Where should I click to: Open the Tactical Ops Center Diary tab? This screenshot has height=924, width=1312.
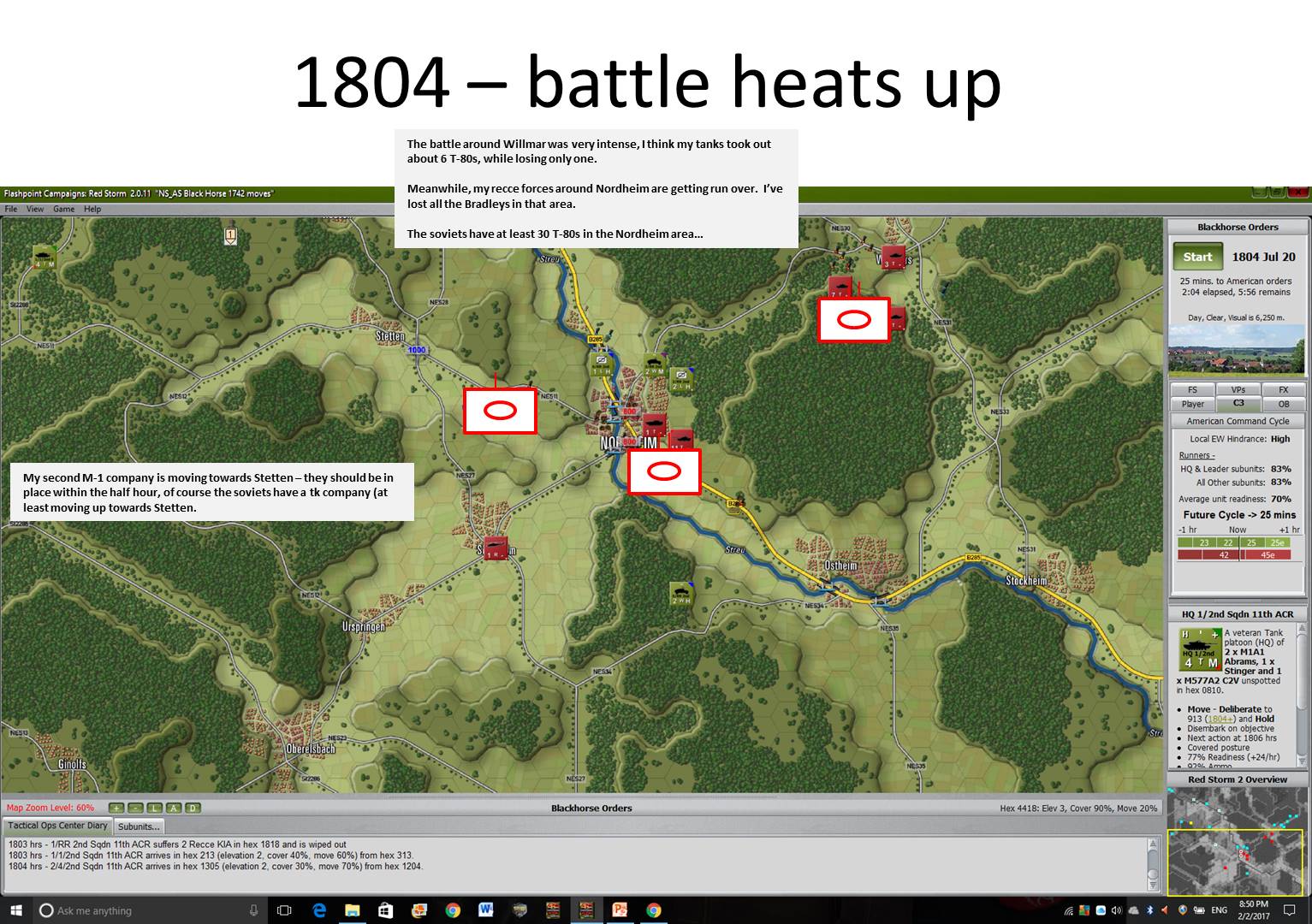click(58, 826)
